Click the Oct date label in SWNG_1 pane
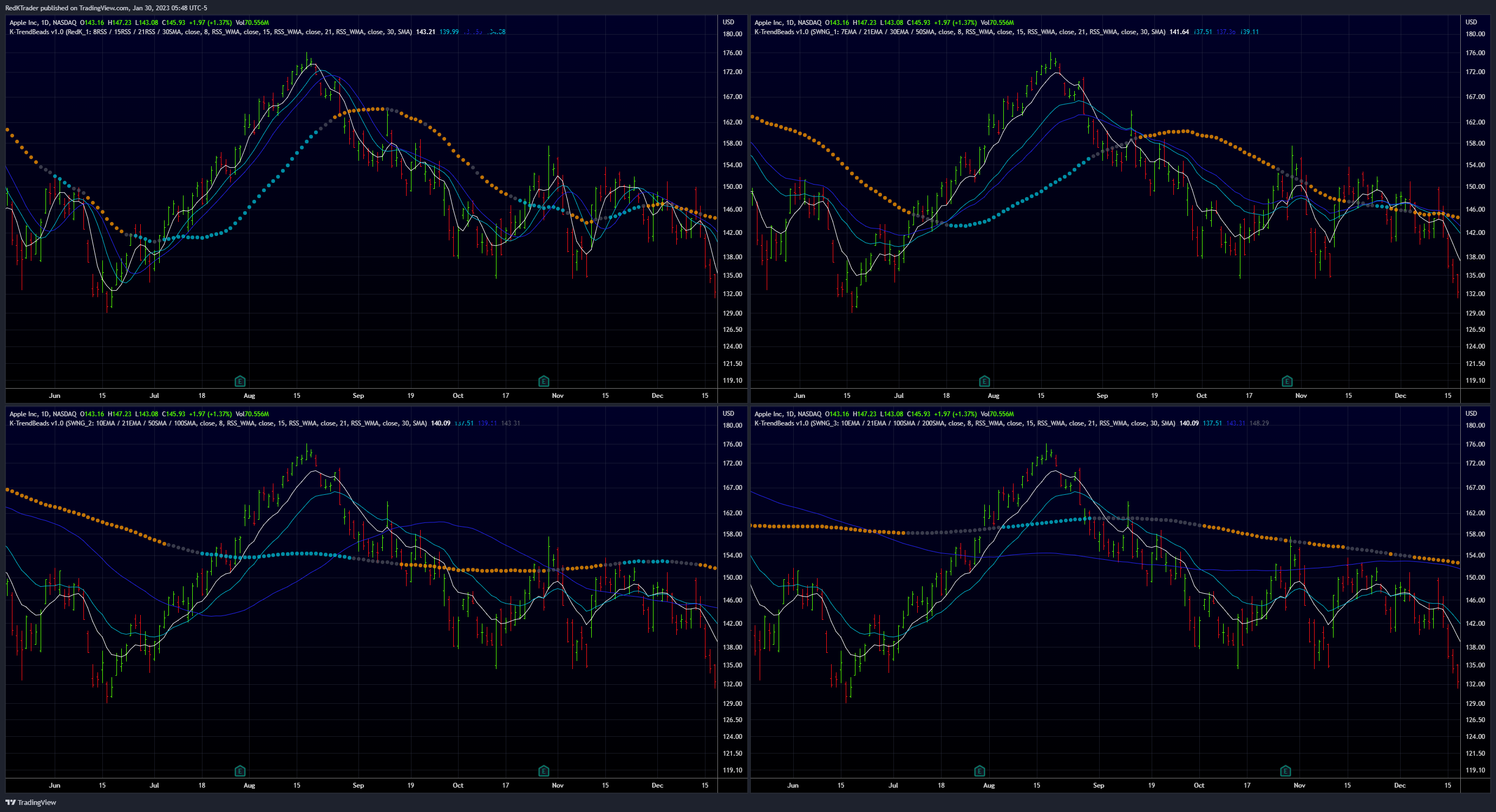Viewport: 1496px width, 812px height. [1201, 396]
